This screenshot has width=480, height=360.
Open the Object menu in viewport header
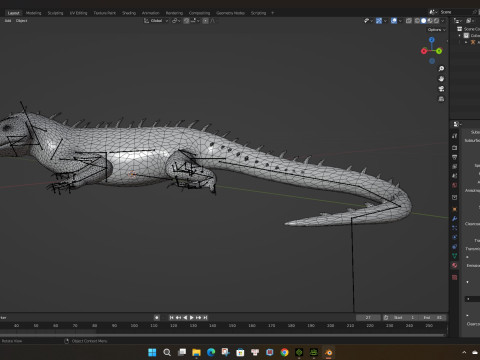click(x=21, y=21)
